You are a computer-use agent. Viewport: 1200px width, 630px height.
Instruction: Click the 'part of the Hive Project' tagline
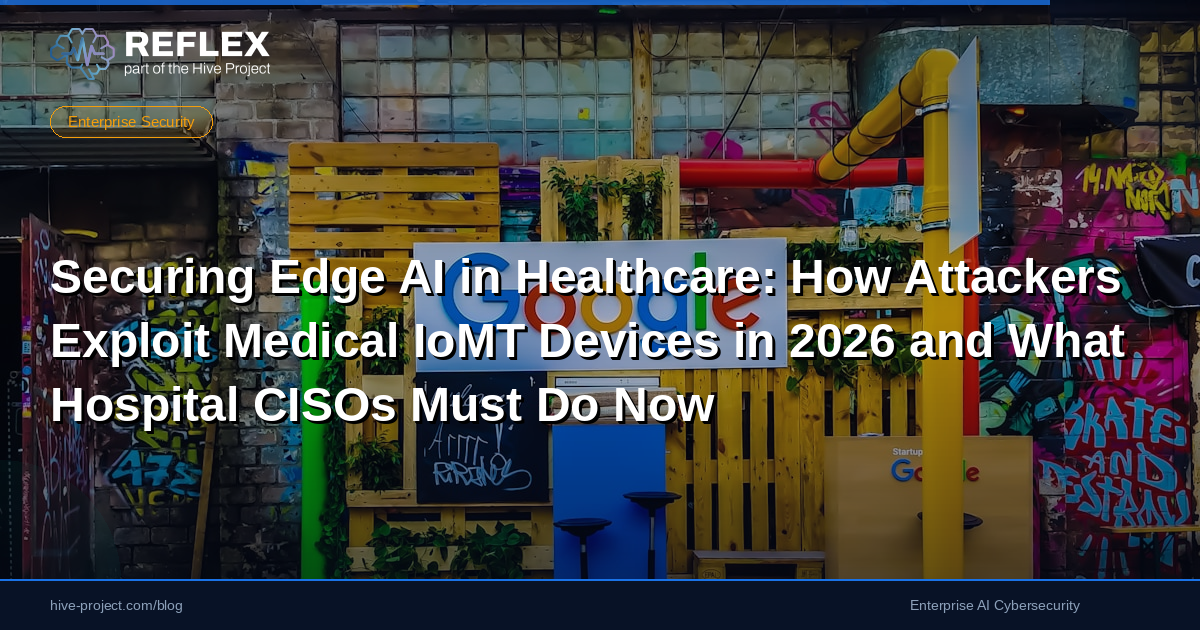[197, 69]
